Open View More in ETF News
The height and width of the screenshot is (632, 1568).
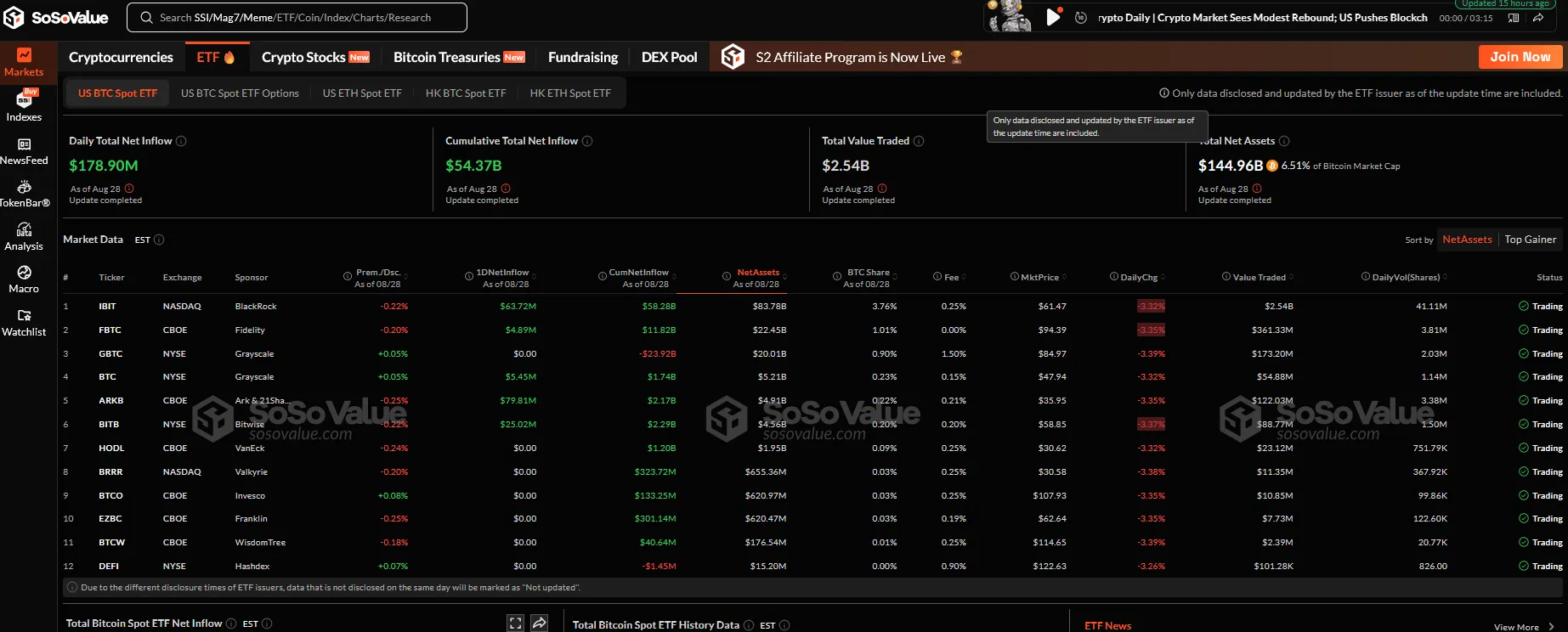point(1524,627)
